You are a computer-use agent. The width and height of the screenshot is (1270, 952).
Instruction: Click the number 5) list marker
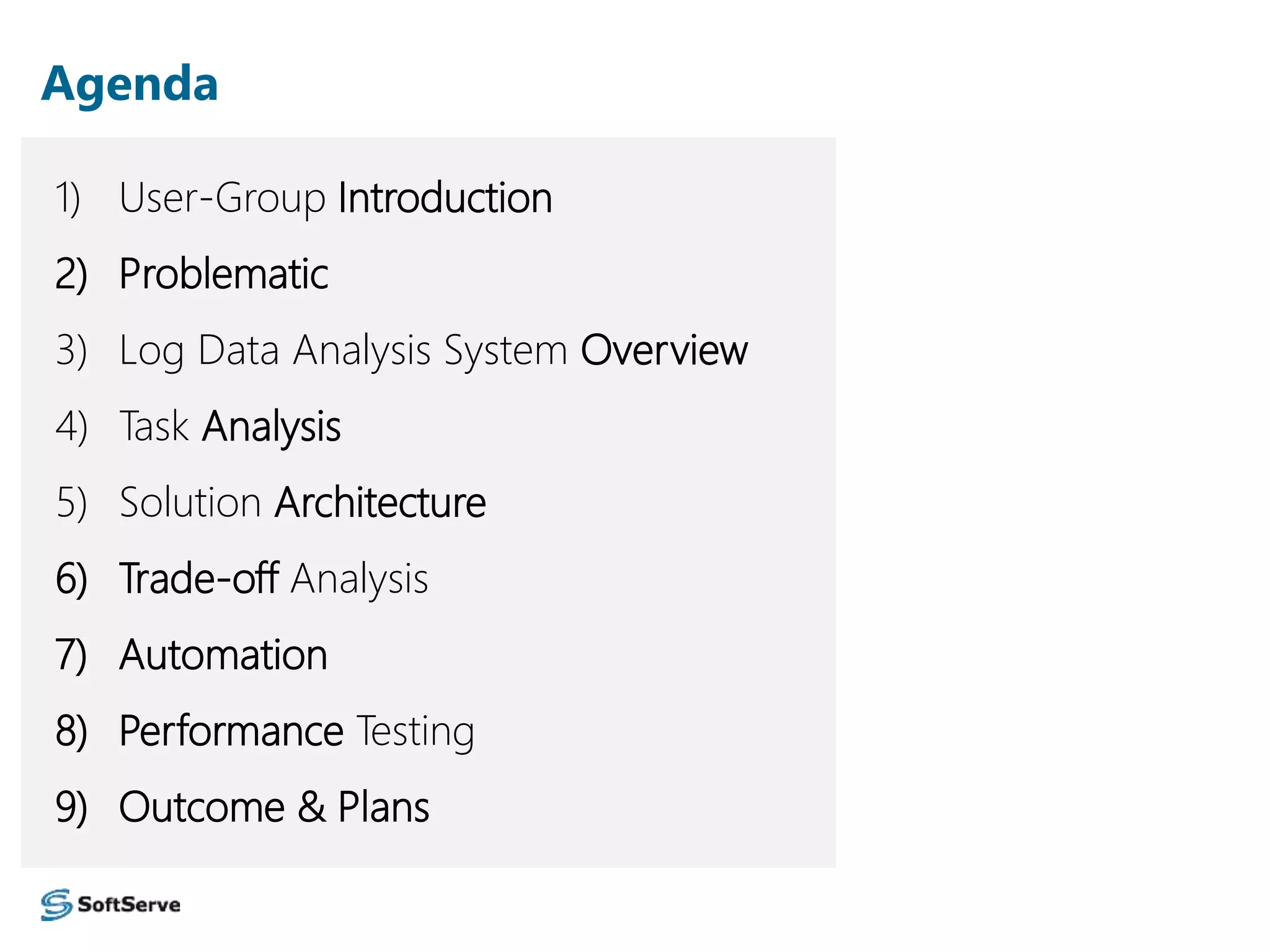click(71, 503)
